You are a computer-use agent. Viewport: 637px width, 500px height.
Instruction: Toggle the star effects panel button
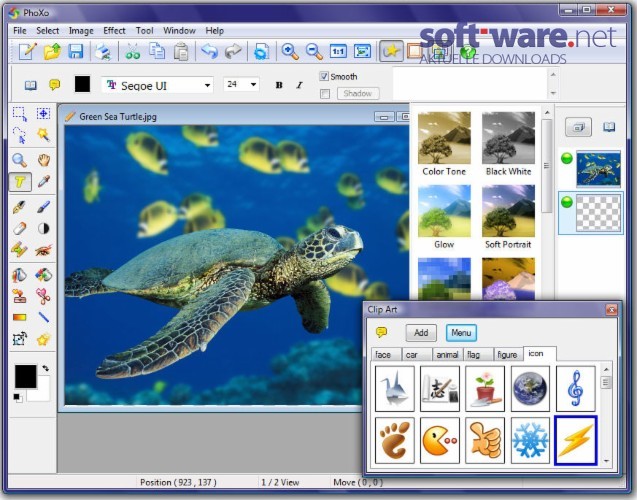pos(391,51)
